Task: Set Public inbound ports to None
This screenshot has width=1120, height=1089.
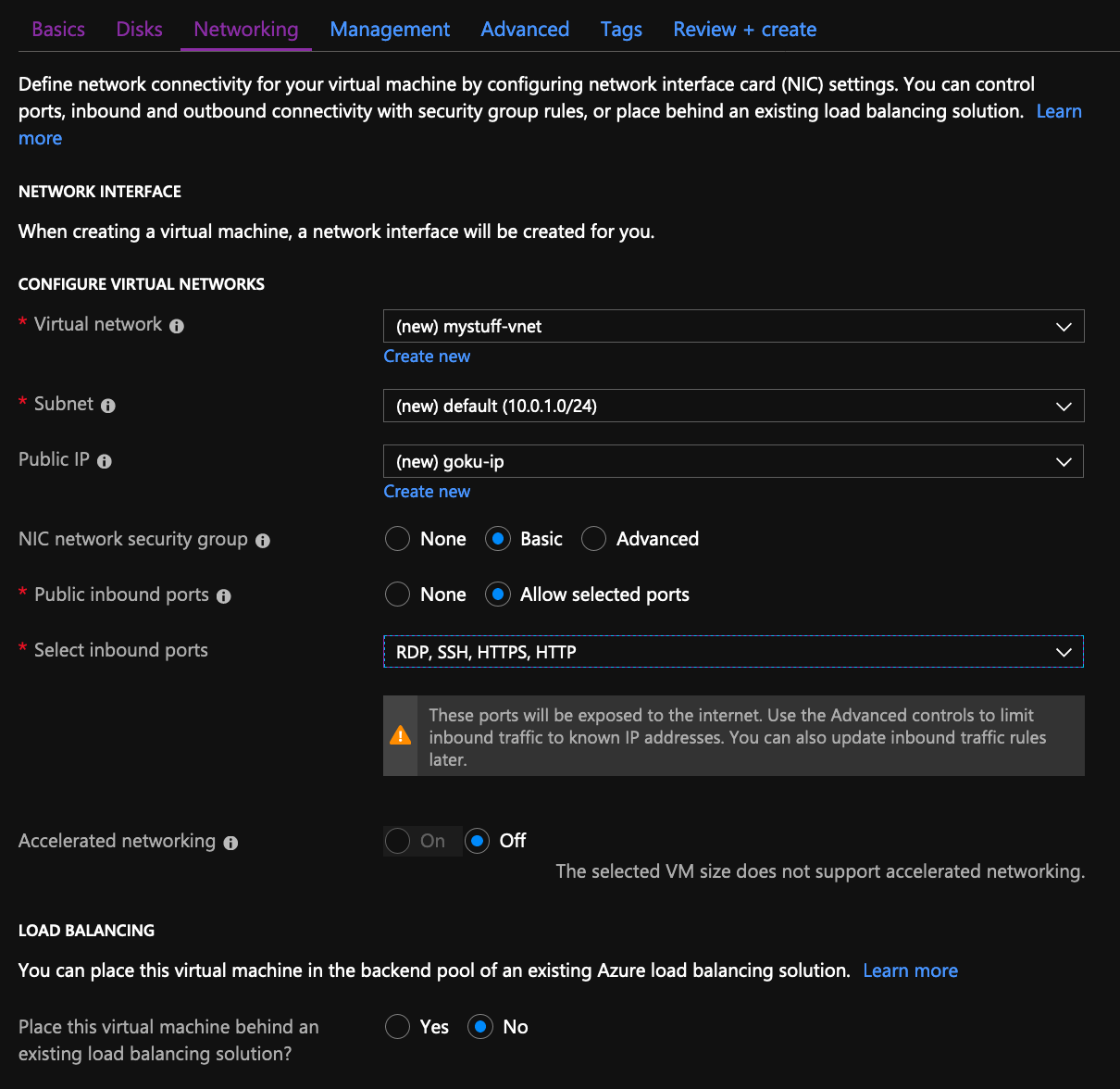Action: (398, 595)
